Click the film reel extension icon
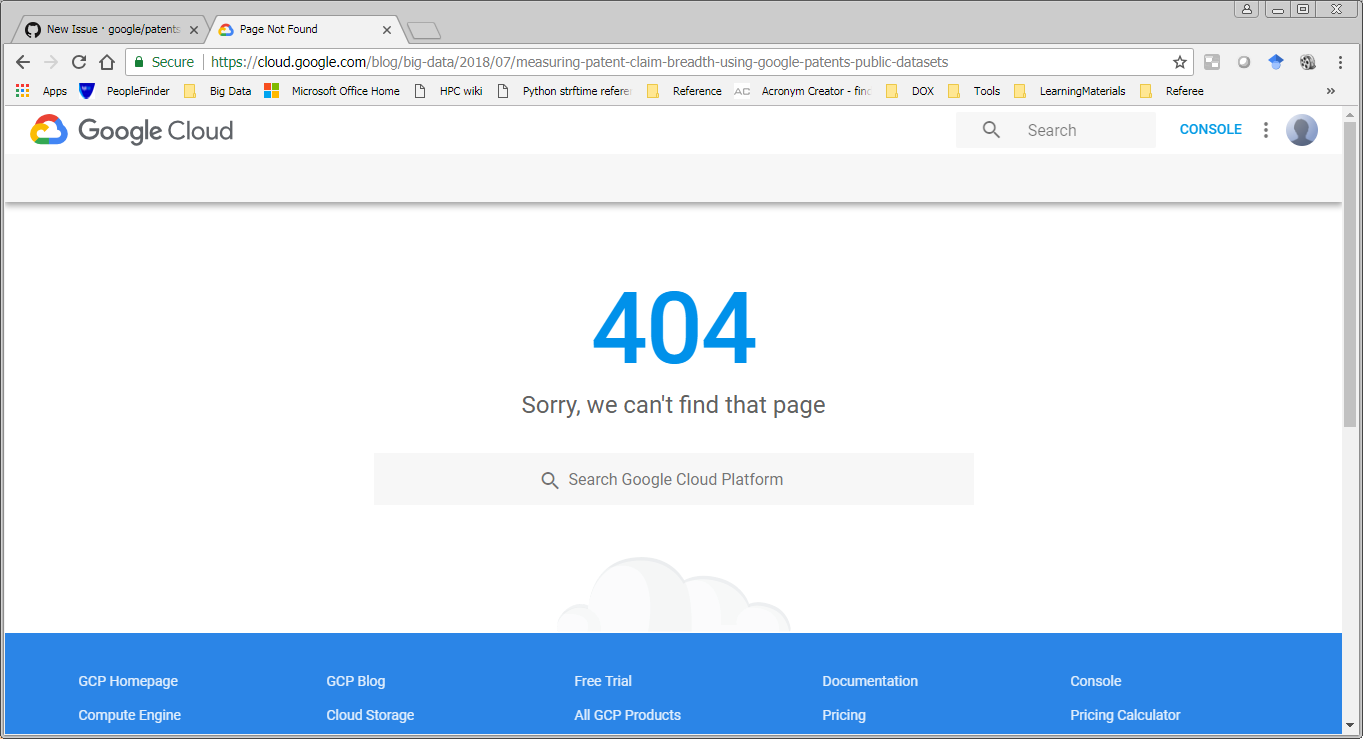1363x739 pixels. pyautogui.click(x=1308, y=62)
